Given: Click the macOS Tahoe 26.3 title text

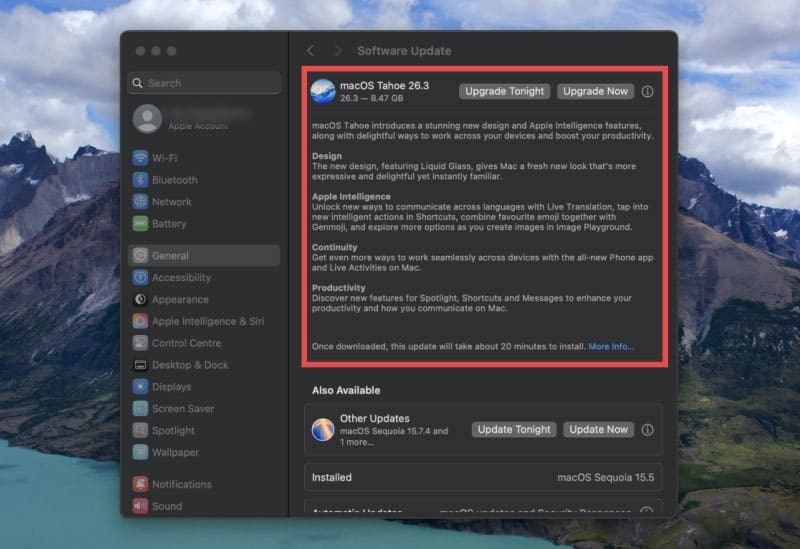Looking at the screenshot, I should 384,86.
